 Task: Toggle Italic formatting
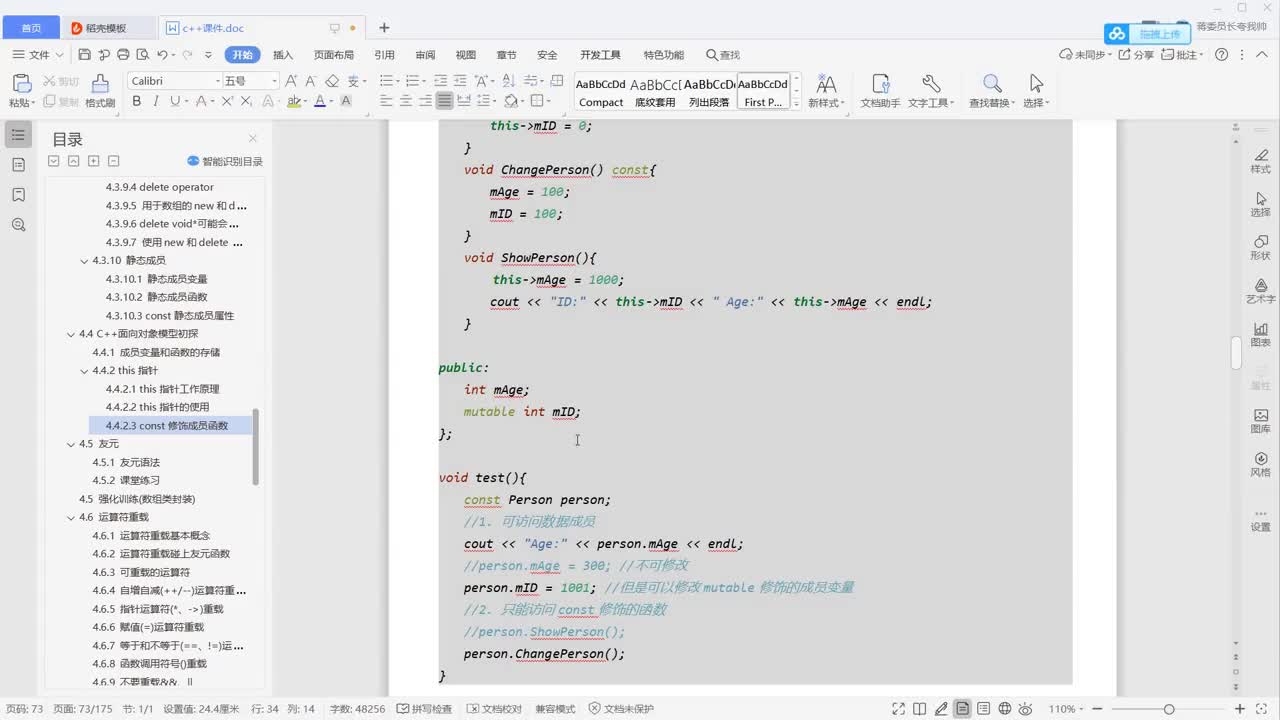(x=156, y=101)
